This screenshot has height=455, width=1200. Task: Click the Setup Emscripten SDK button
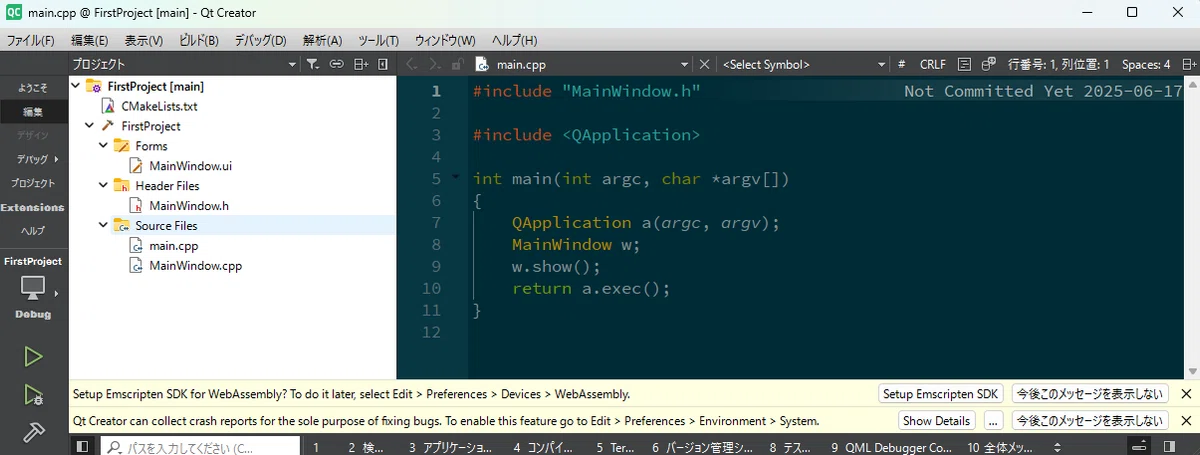click(x=940, y=394)
